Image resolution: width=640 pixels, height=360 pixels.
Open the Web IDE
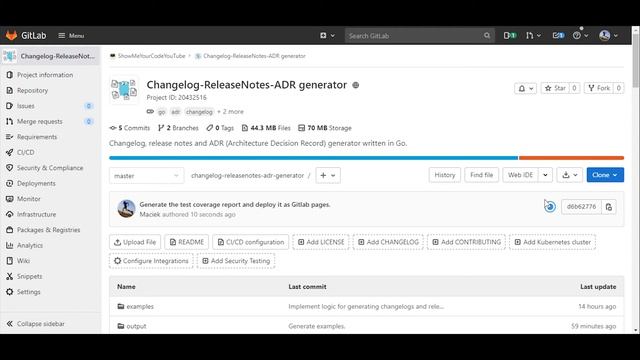(x=520, y=175)
